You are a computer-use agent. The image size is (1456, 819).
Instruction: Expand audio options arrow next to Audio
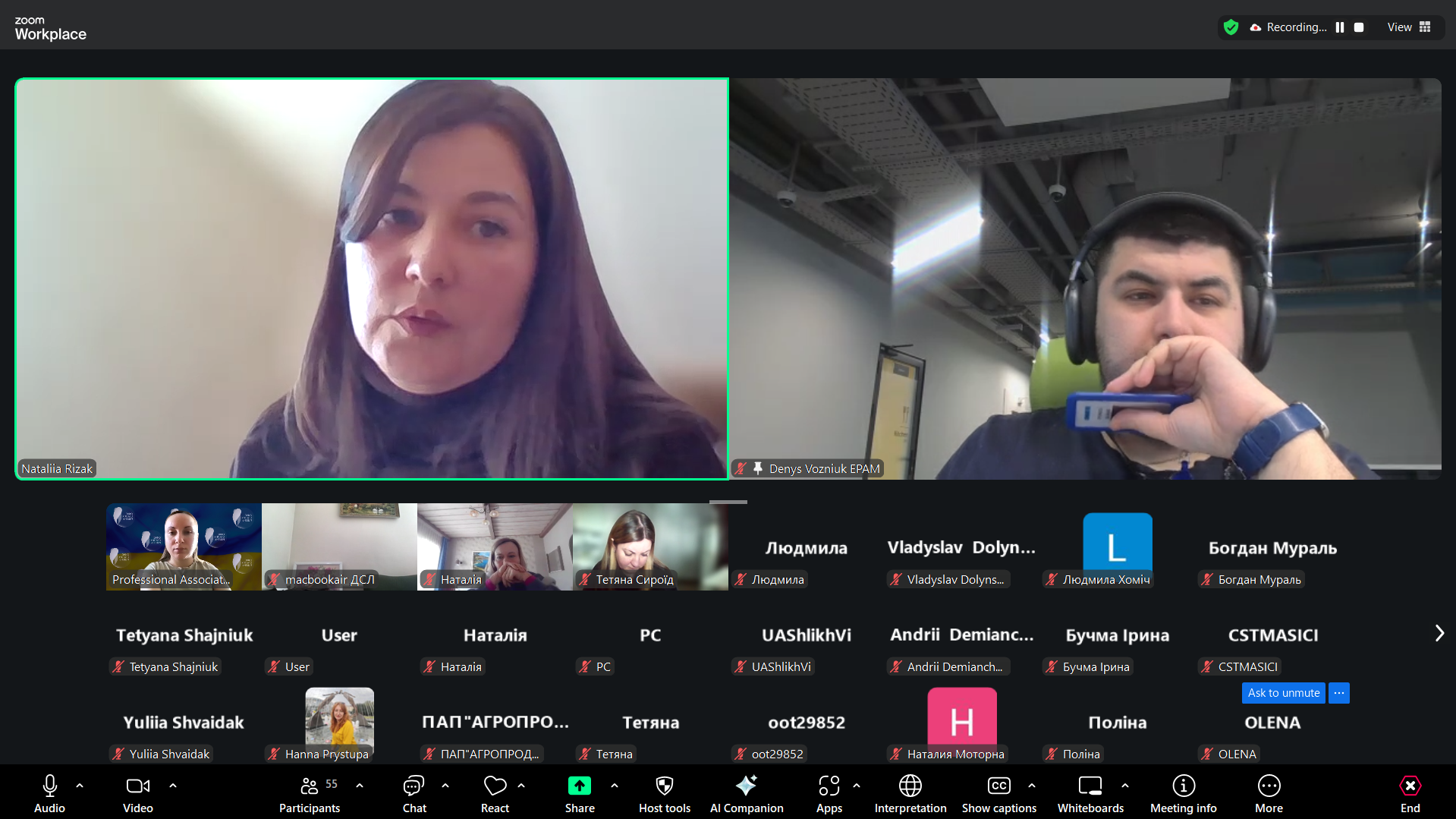pos(80,786)
